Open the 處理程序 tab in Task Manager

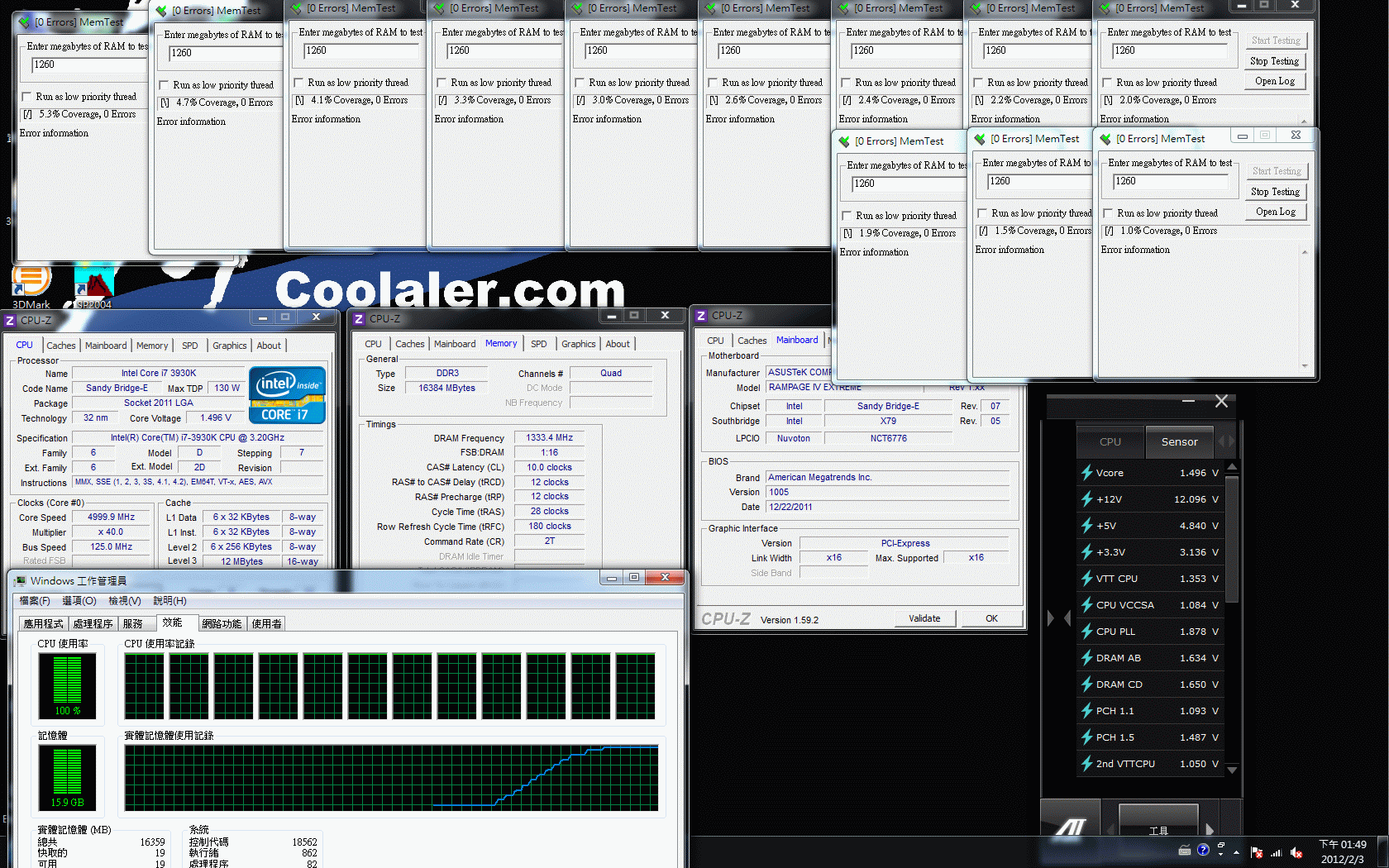pyautogui.click(x=93, y=624)
